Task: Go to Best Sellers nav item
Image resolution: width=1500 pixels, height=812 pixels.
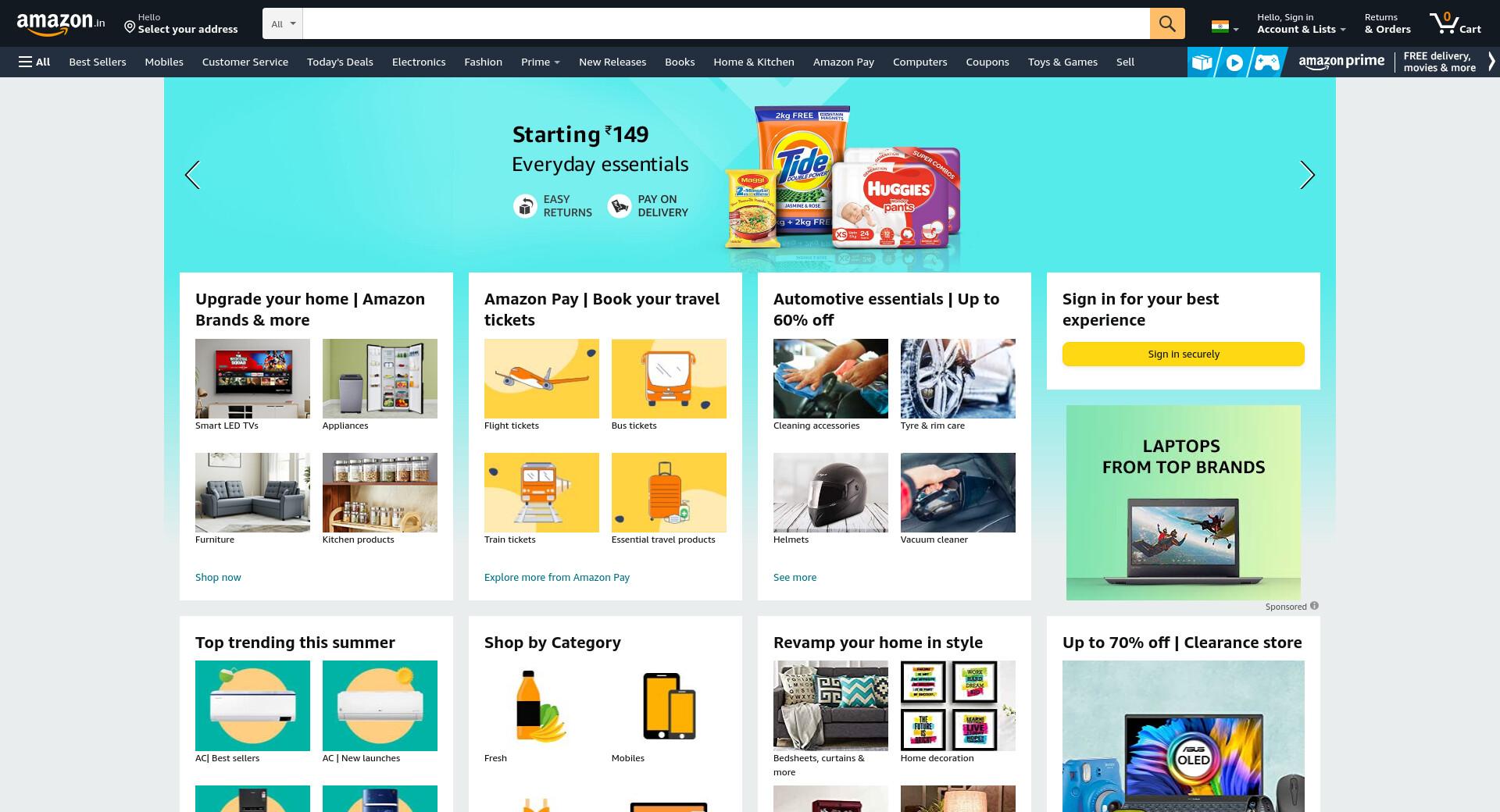Action: click(98, 62)
